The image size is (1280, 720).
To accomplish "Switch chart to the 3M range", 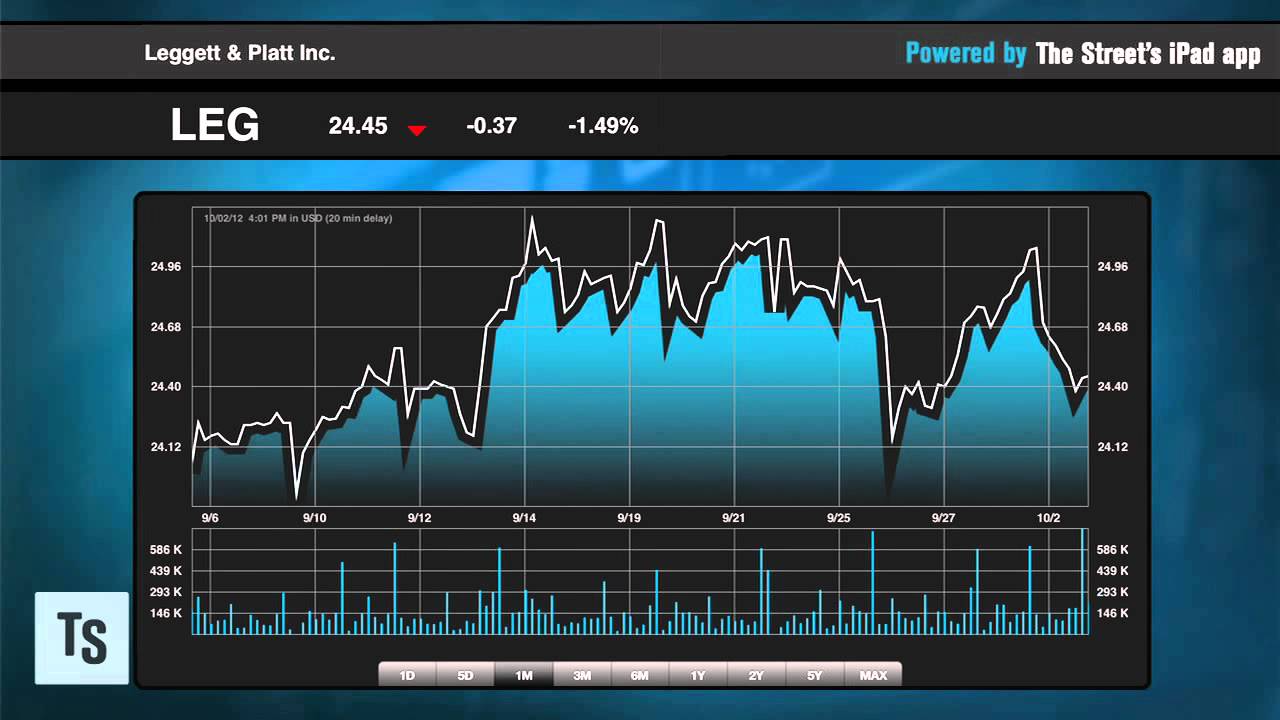I will point(582,675).
